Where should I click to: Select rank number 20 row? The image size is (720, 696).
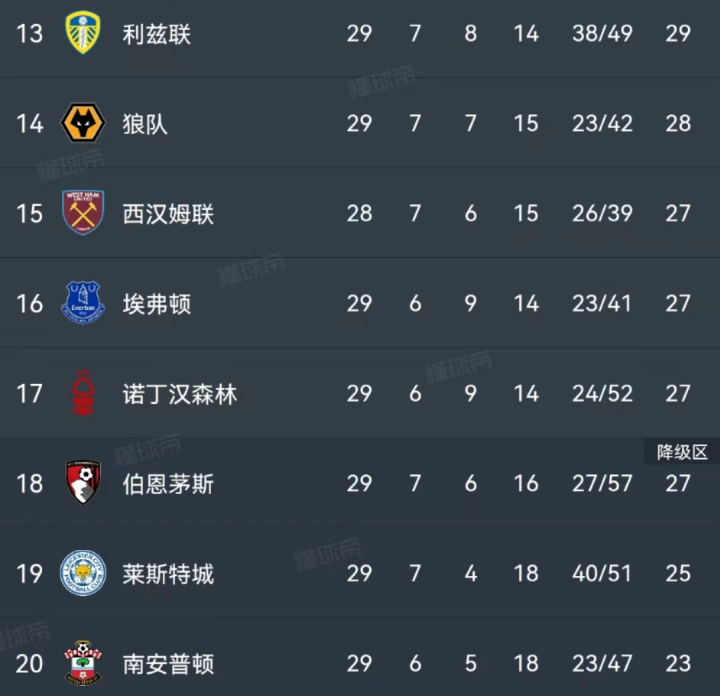pyautogui.click(x=30, y=664)
